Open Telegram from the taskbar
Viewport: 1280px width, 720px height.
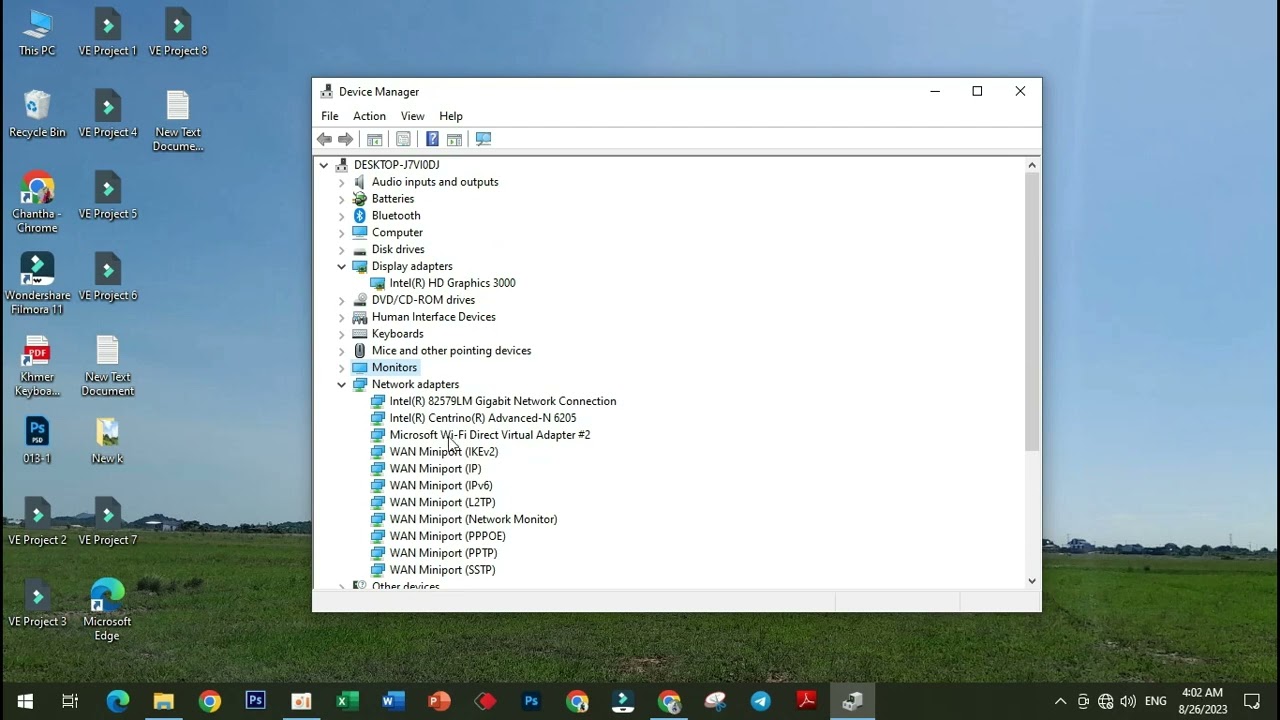tap(761, 701)
